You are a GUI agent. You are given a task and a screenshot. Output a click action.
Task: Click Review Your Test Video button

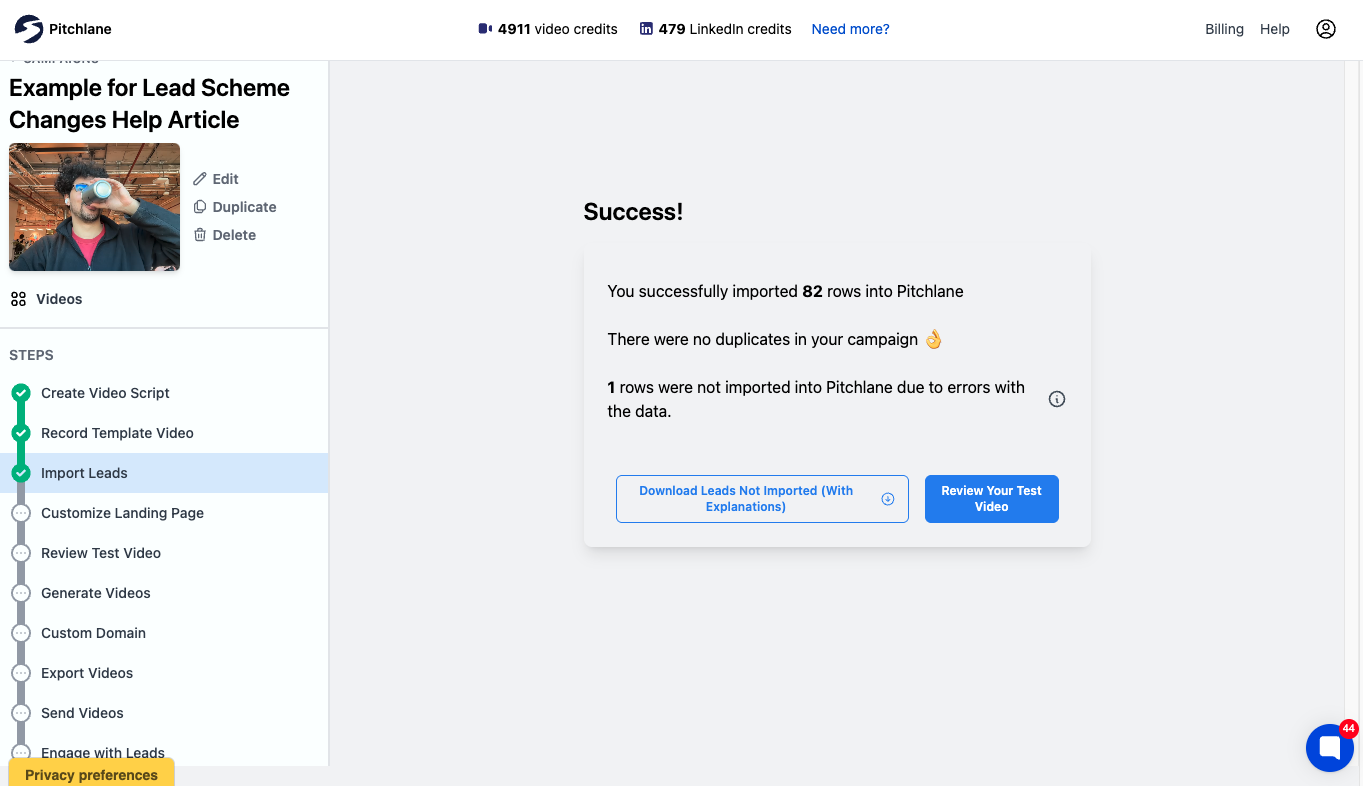(x=991, y=499)
